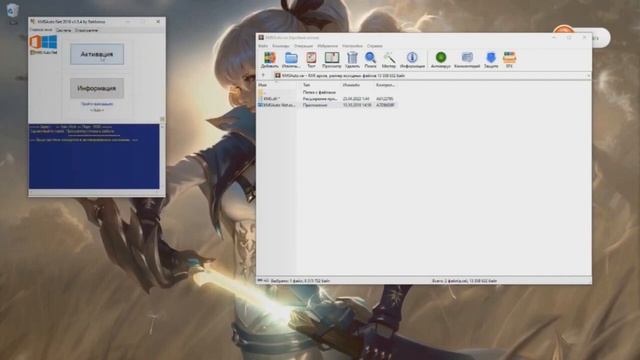Click Office and Windows logo in KMSAuto window
Screen dimensions: 640x360
click(x=43, y=44)
